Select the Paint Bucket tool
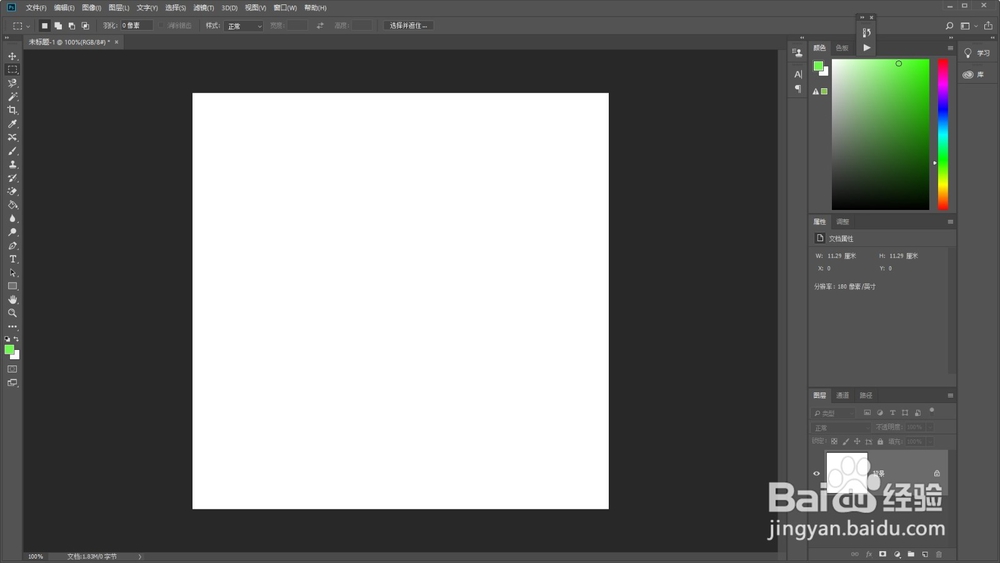The height and width of the screenshot is (563, 1000). coord(12,205)
